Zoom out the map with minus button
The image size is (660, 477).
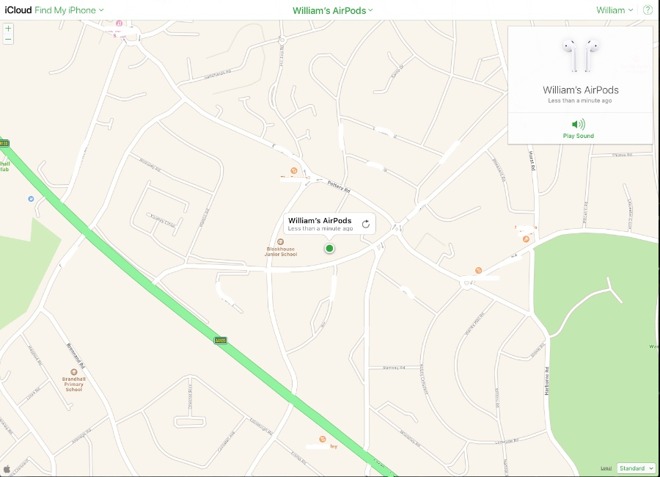pyautogui.click(x=8, y=40)
